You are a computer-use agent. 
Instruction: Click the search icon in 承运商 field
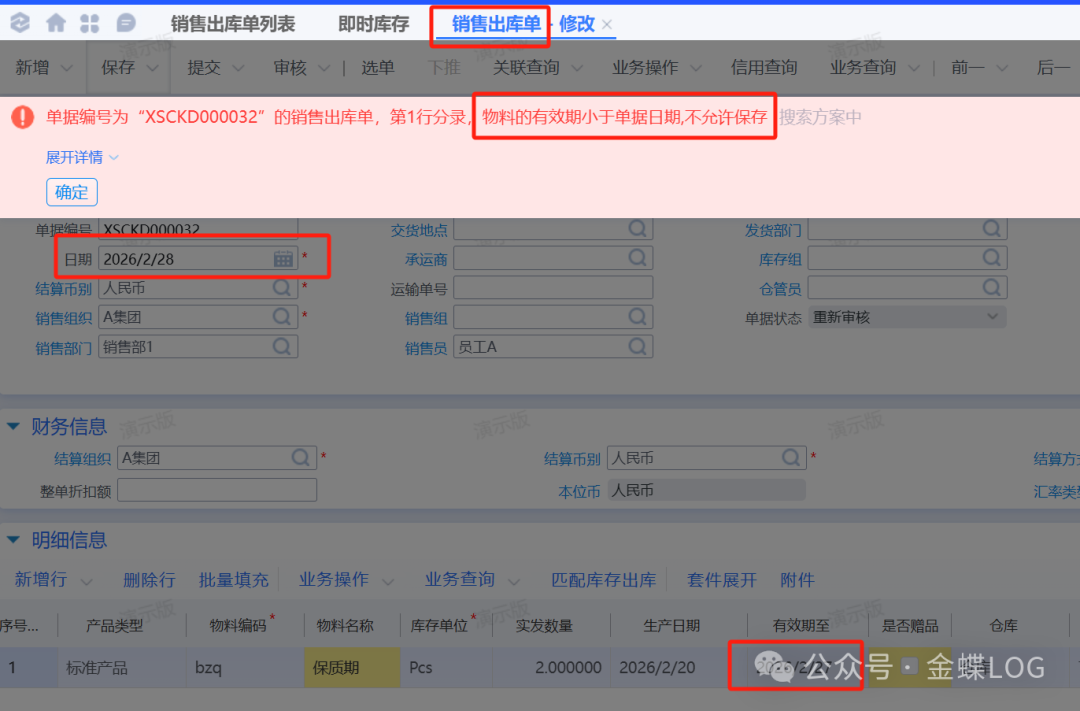[638, 258]
